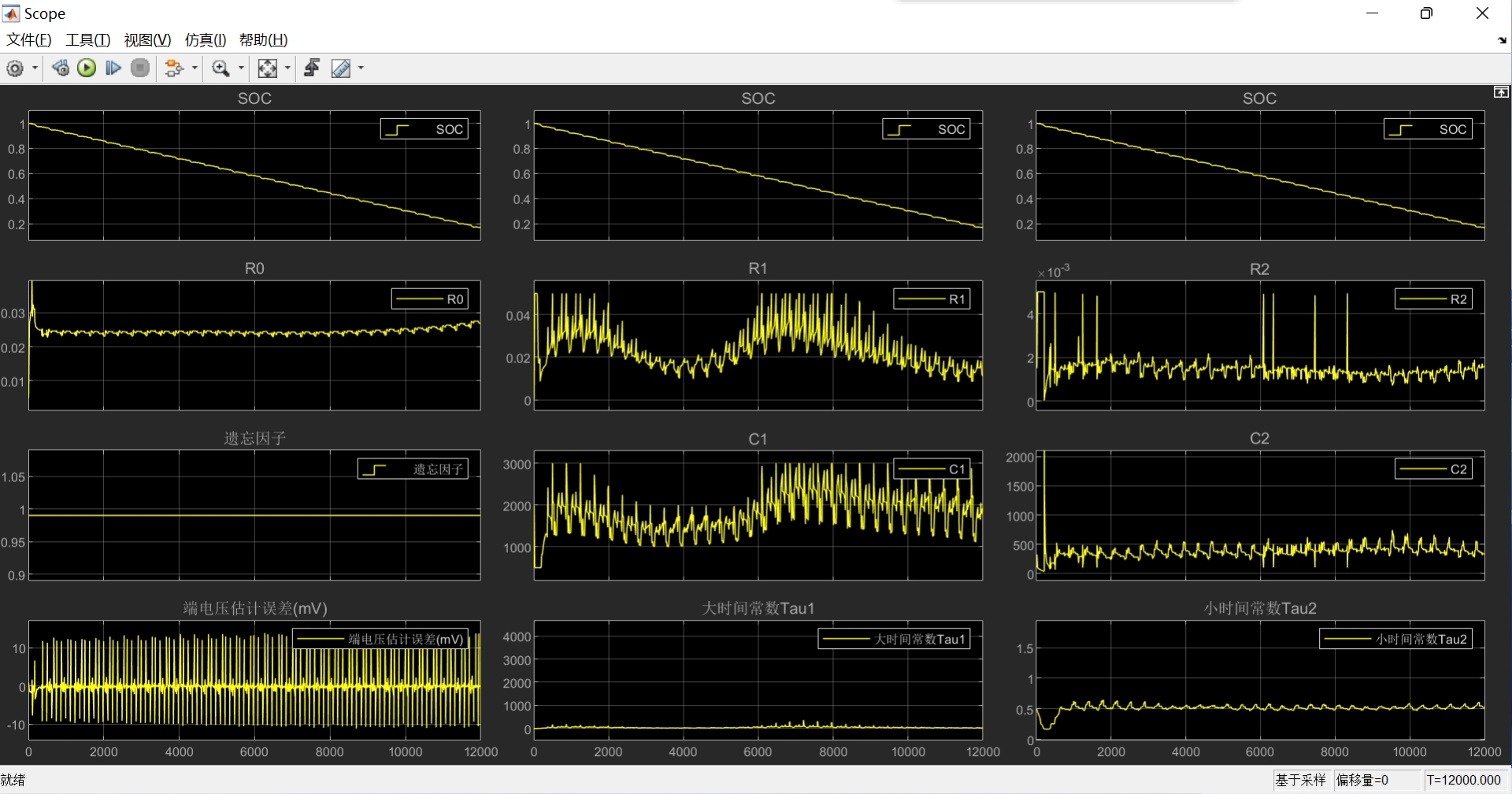Click the R2 plot title
1512x794 pixels.
tap(1259, 269)
